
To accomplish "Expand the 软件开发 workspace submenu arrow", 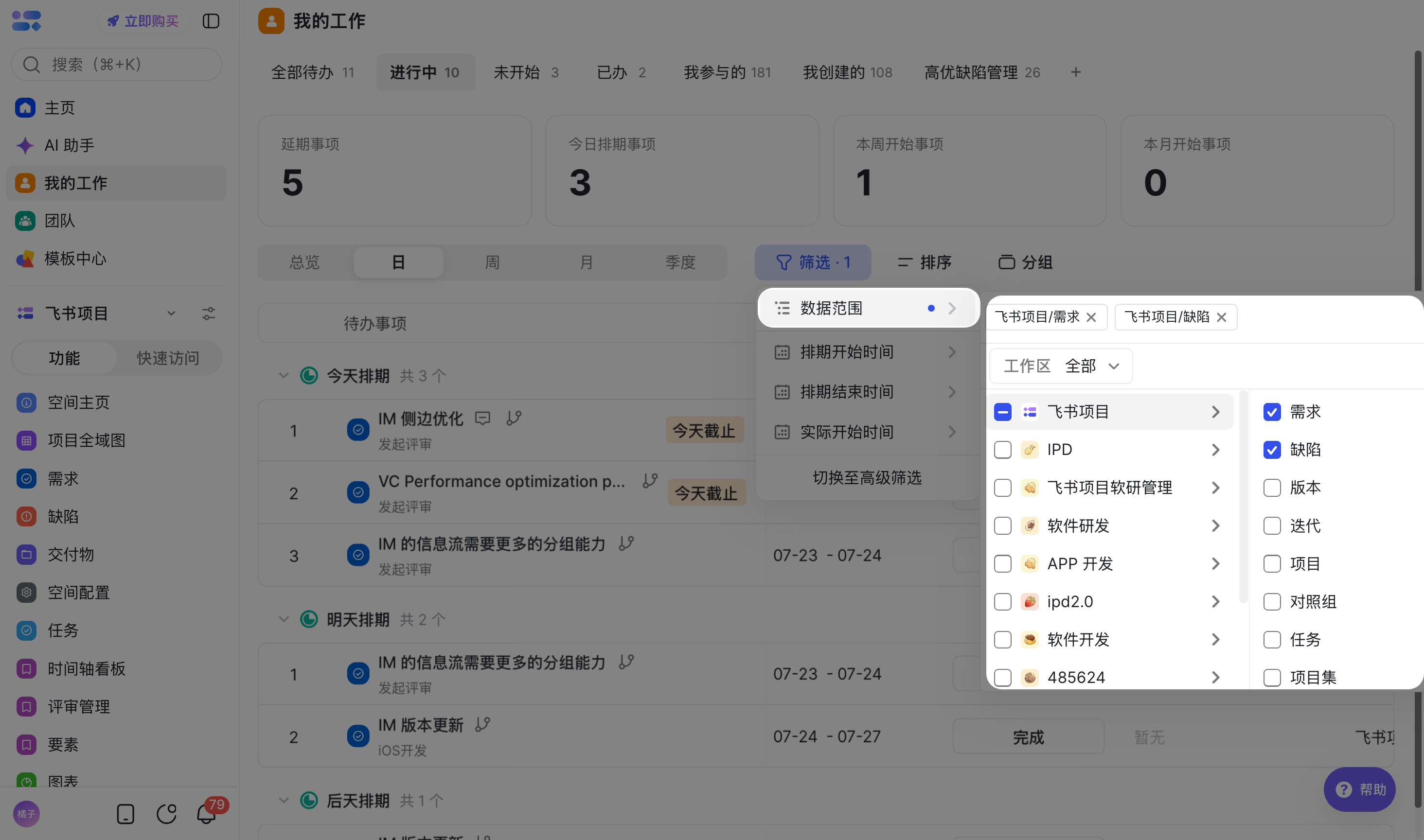I will click(x=1216, y=640).
